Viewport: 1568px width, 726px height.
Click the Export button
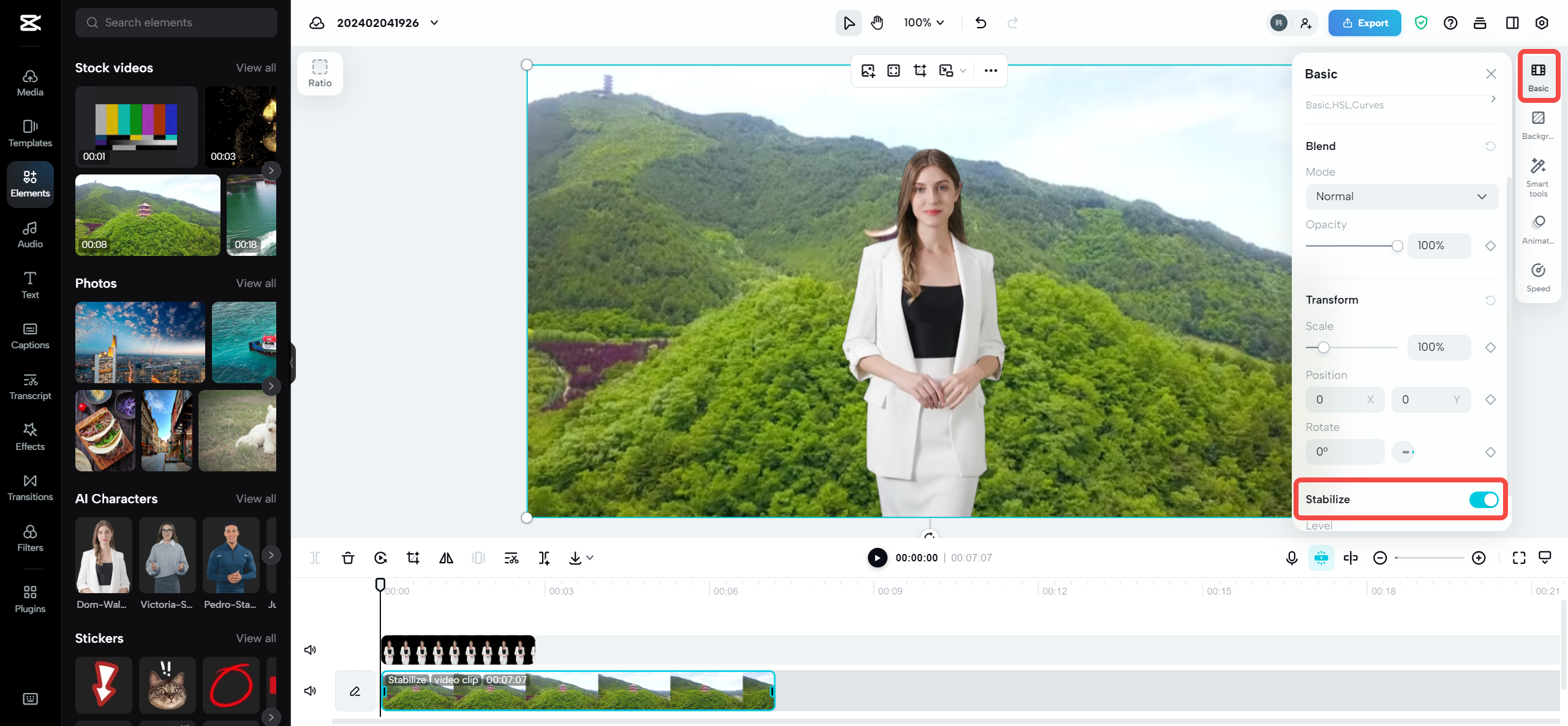(x=1364, y=23)
